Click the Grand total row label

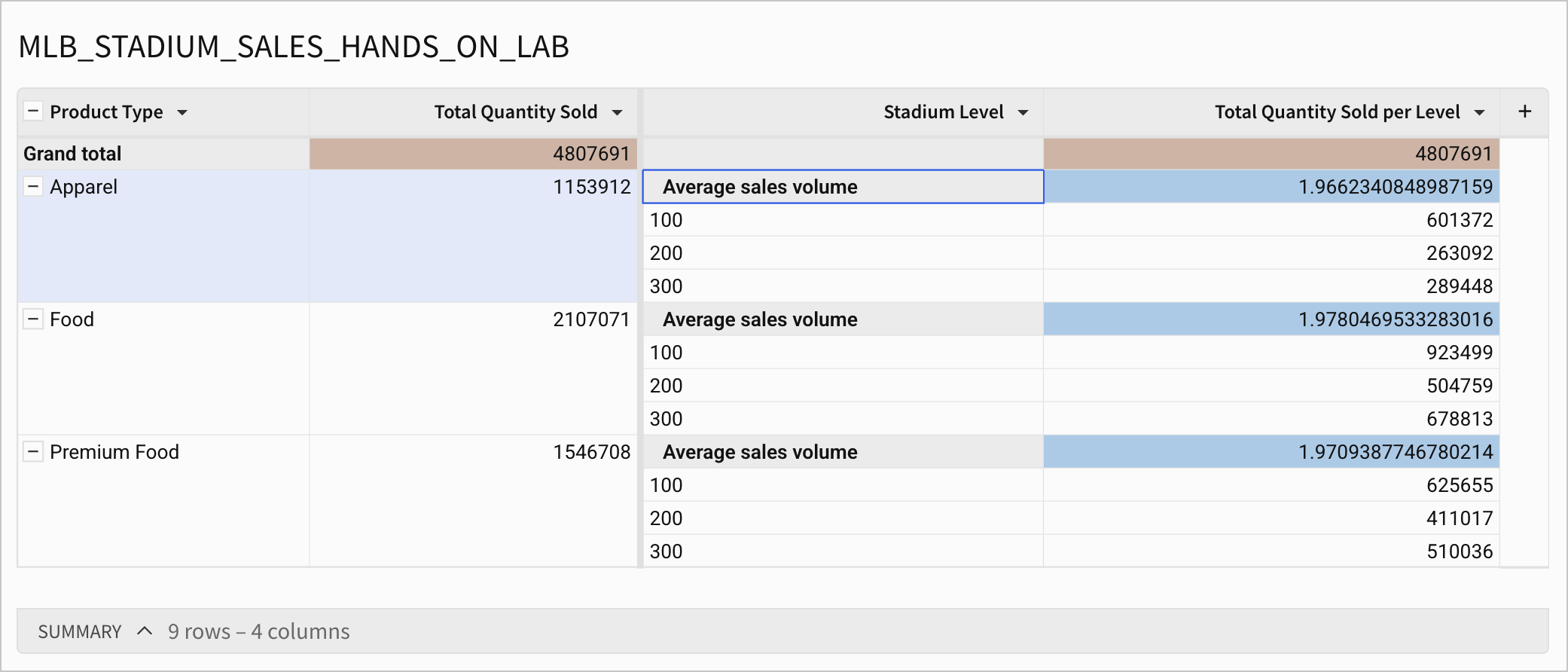[72, 154]
